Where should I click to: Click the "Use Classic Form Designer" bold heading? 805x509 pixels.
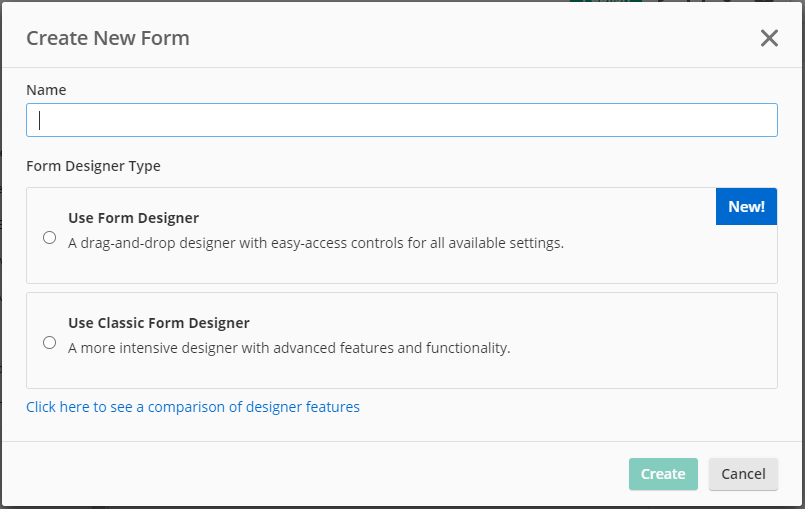pyautogui.click(x=158, y=323)
